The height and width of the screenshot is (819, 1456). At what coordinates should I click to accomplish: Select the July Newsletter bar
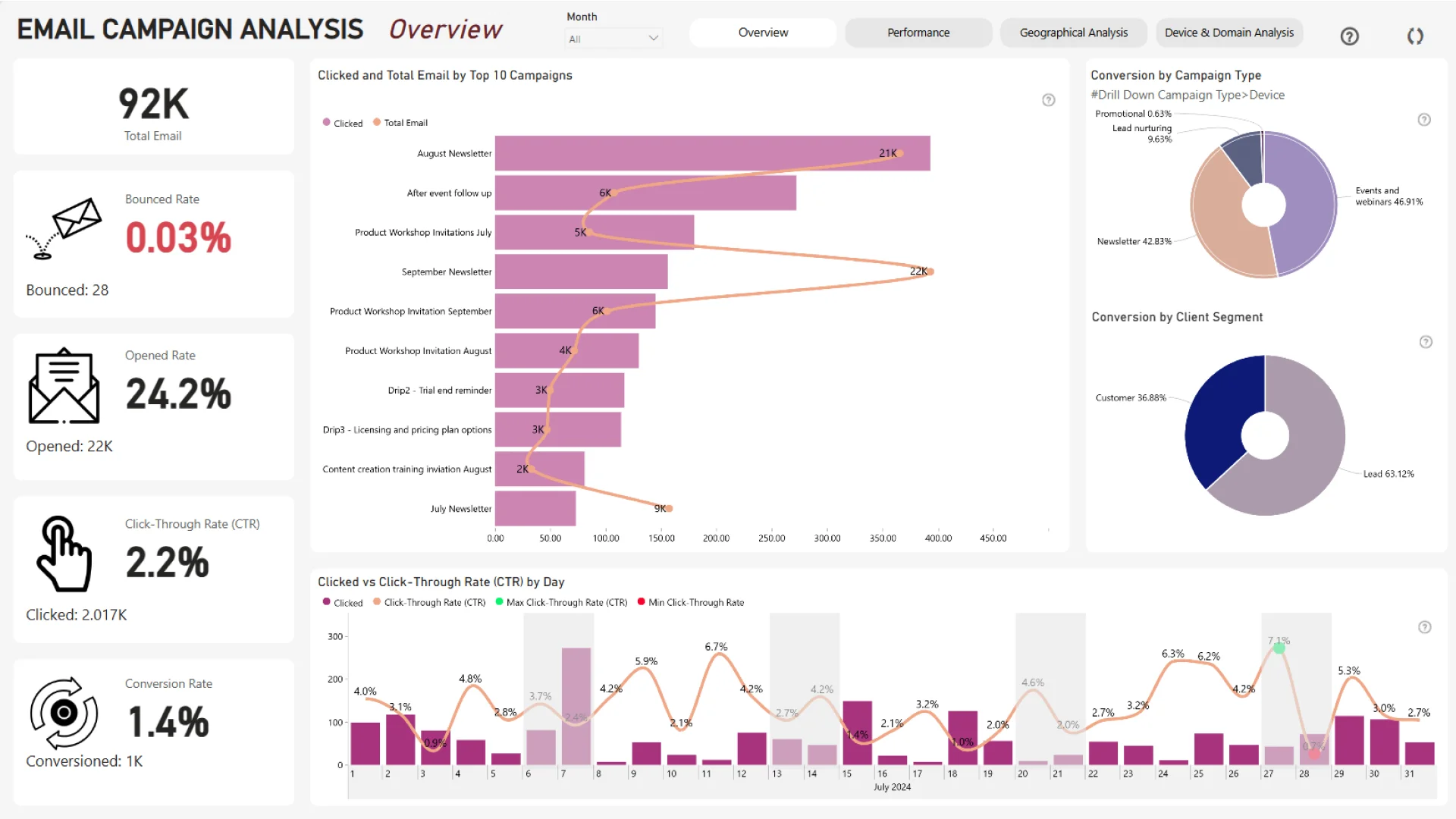click(x=535, y=508)
